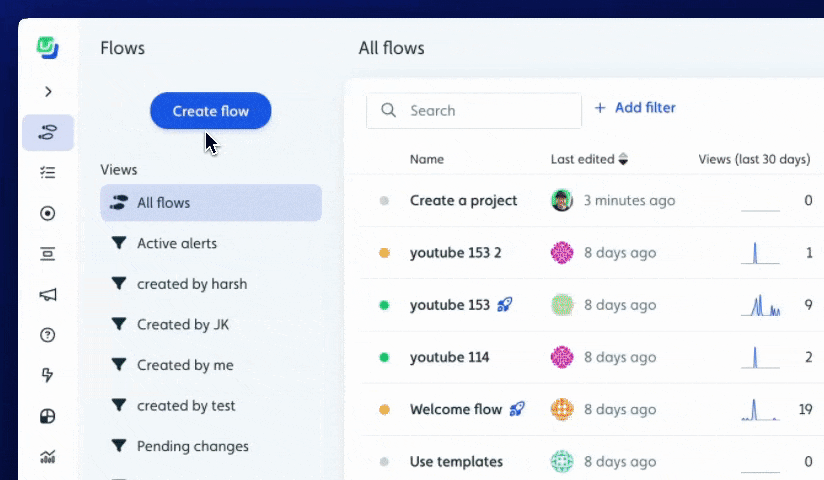824x480 pixels.
Task: Click the 'All flows' page heading
Action: 392,48
